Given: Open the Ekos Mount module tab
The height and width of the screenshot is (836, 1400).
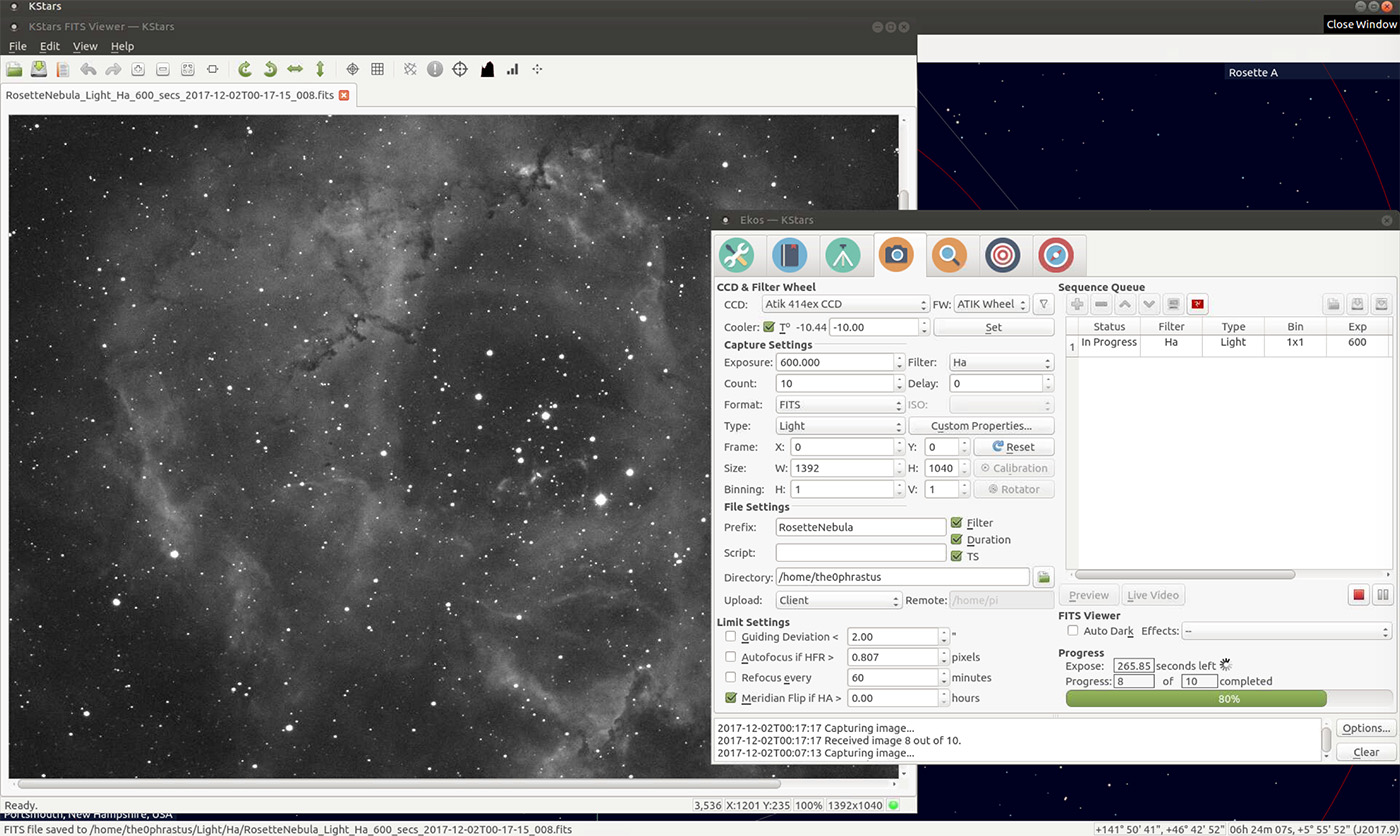Looking at the screenshot, I should 843,256.
